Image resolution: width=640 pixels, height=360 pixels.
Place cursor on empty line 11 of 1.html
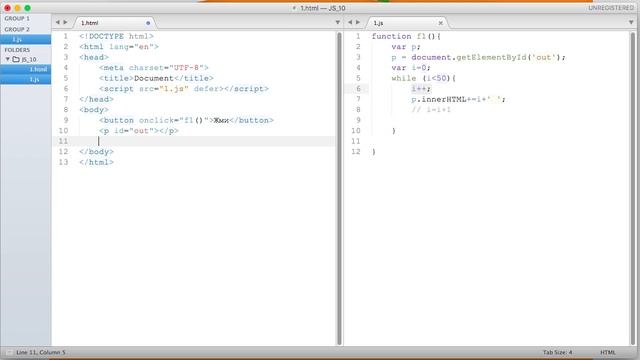(194, 141)
